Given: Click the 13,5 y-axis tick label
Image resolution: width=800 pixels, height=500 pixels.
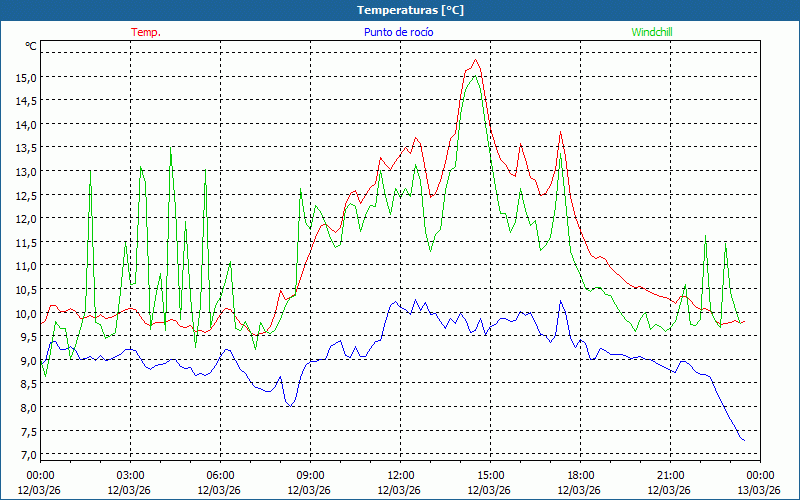Looking at the screenshot, I should coord(25,148).
